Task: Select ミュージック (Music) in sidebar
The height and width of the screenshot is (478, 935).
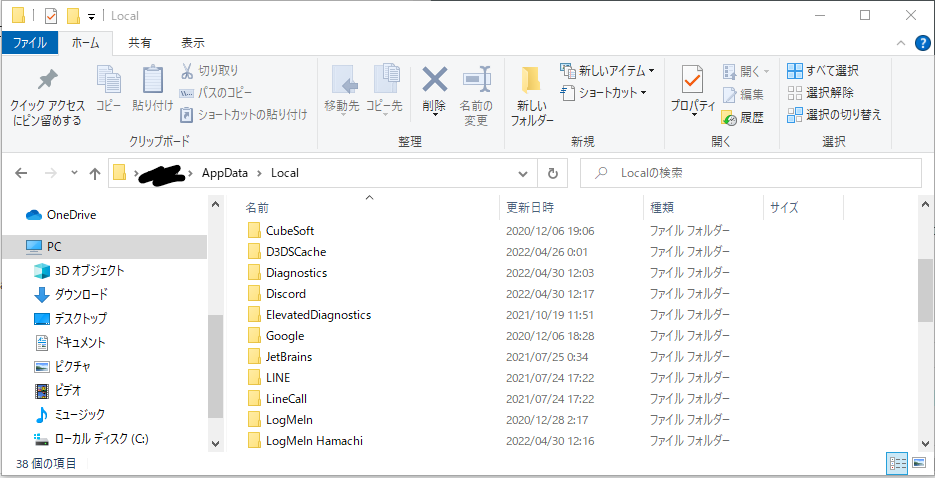Action: click(69, 414)
